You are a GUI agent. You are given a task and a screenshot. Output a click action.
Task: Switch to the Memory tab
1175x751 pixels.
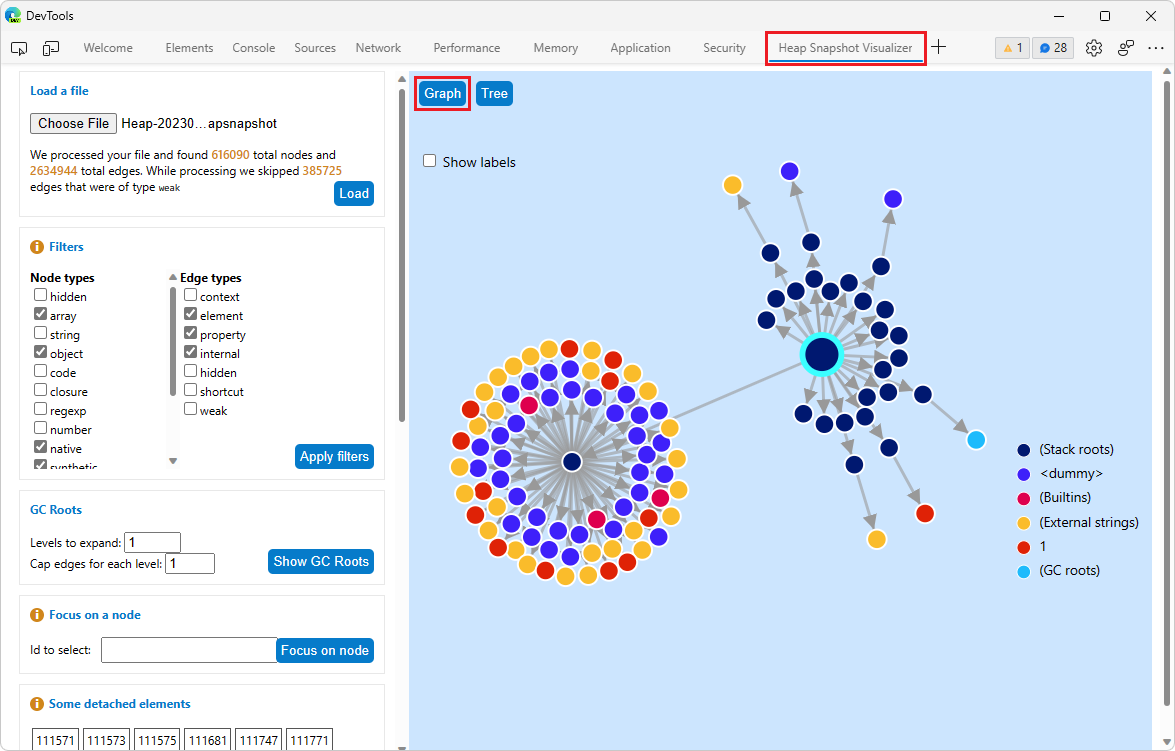point(555,48)
